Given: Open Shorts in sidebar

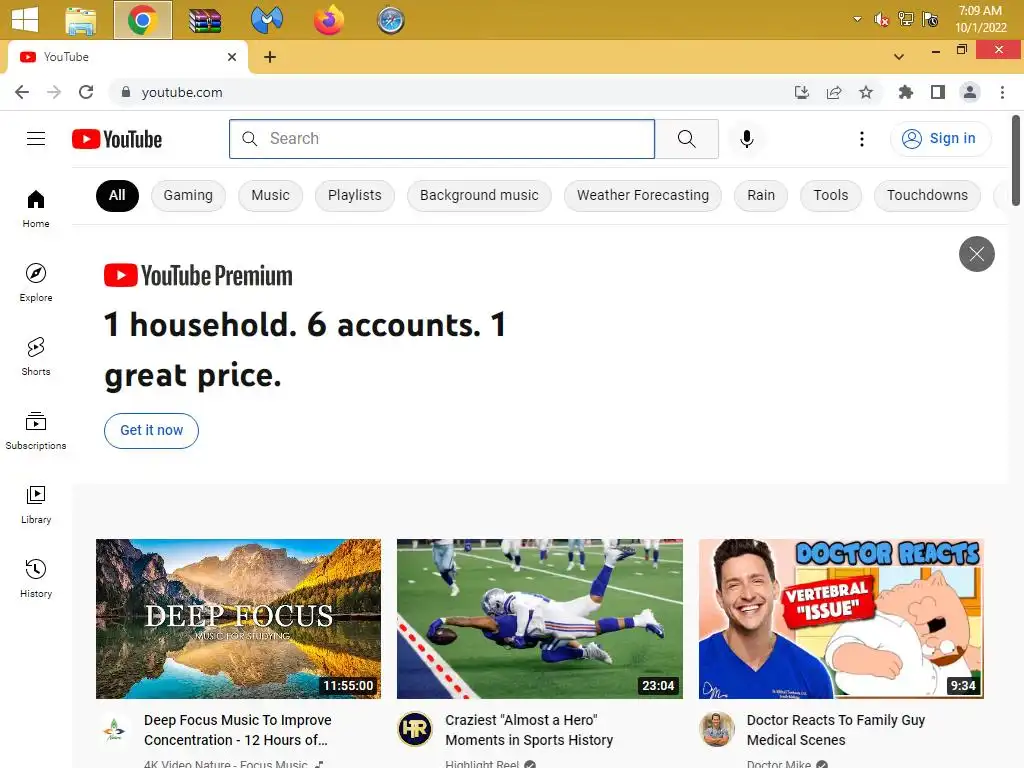Looking at the screenshot, I should pos(36,357).
